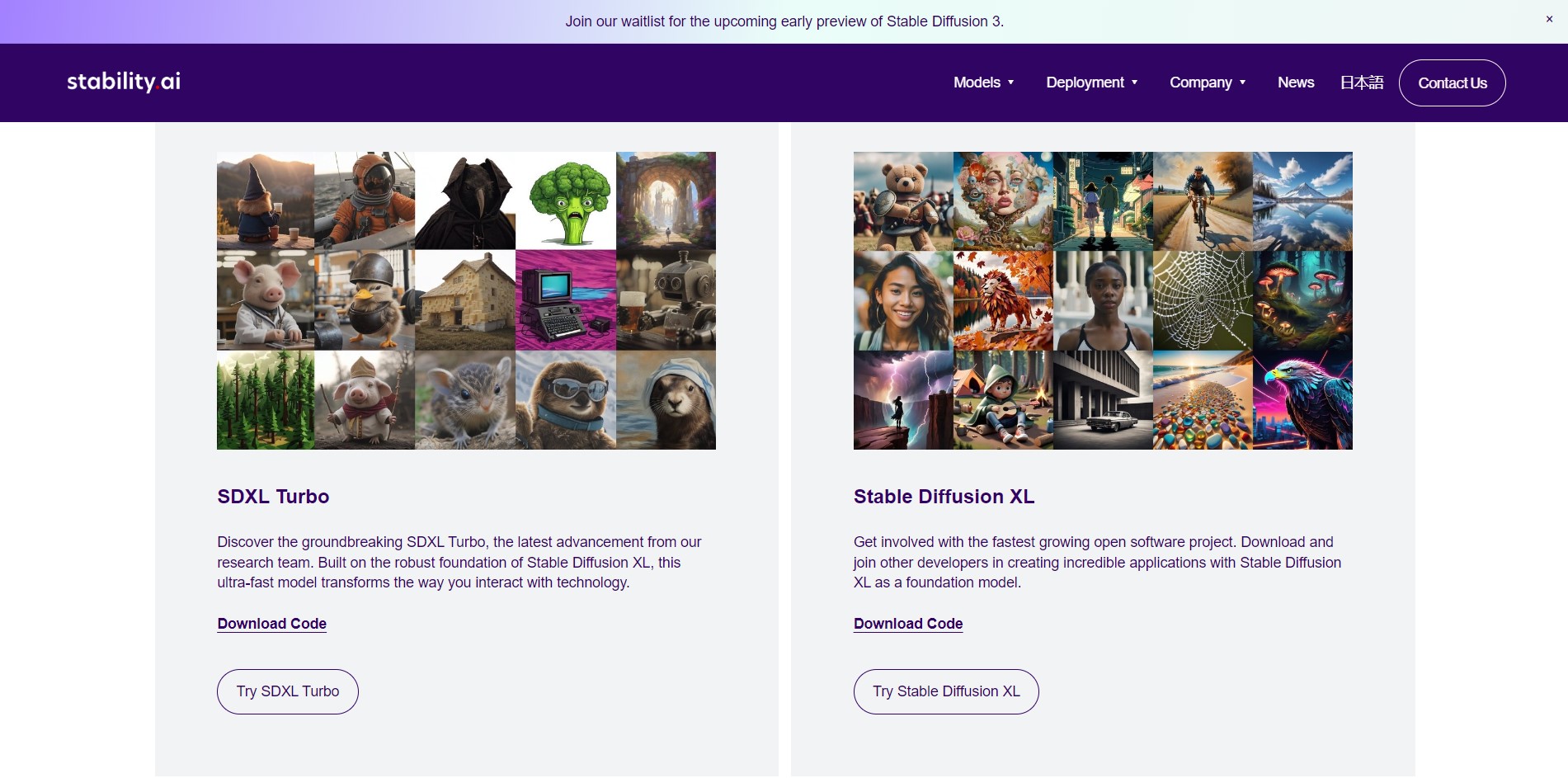The height and width of the screenshot is (778, 1568).
Task: Click the Try Stable Diffusion XL button
Action: (x=946, y=691)
